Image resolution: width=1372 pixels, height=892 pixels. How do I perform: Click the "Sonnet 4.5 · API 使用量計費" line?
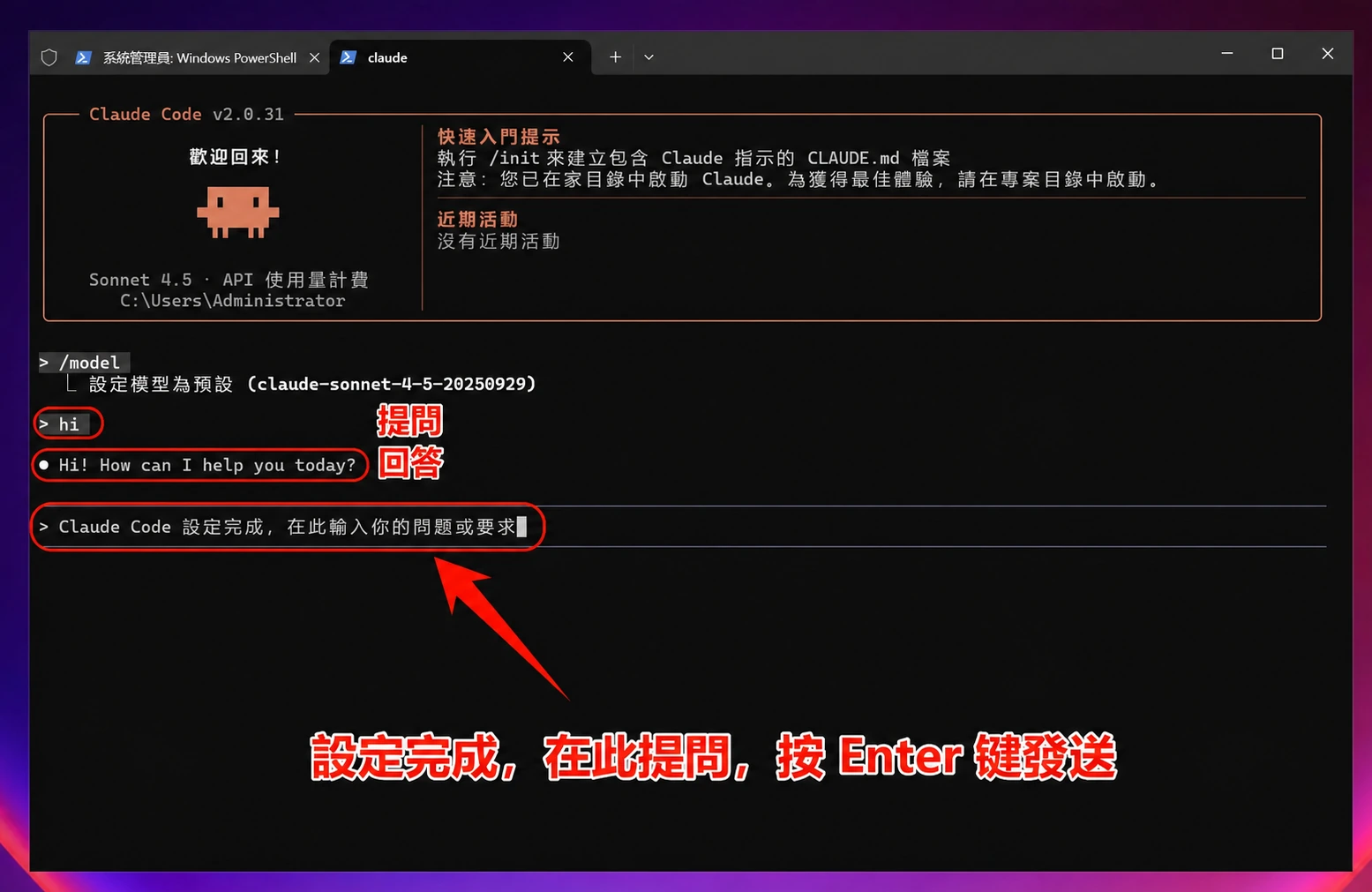pos(229,280)
